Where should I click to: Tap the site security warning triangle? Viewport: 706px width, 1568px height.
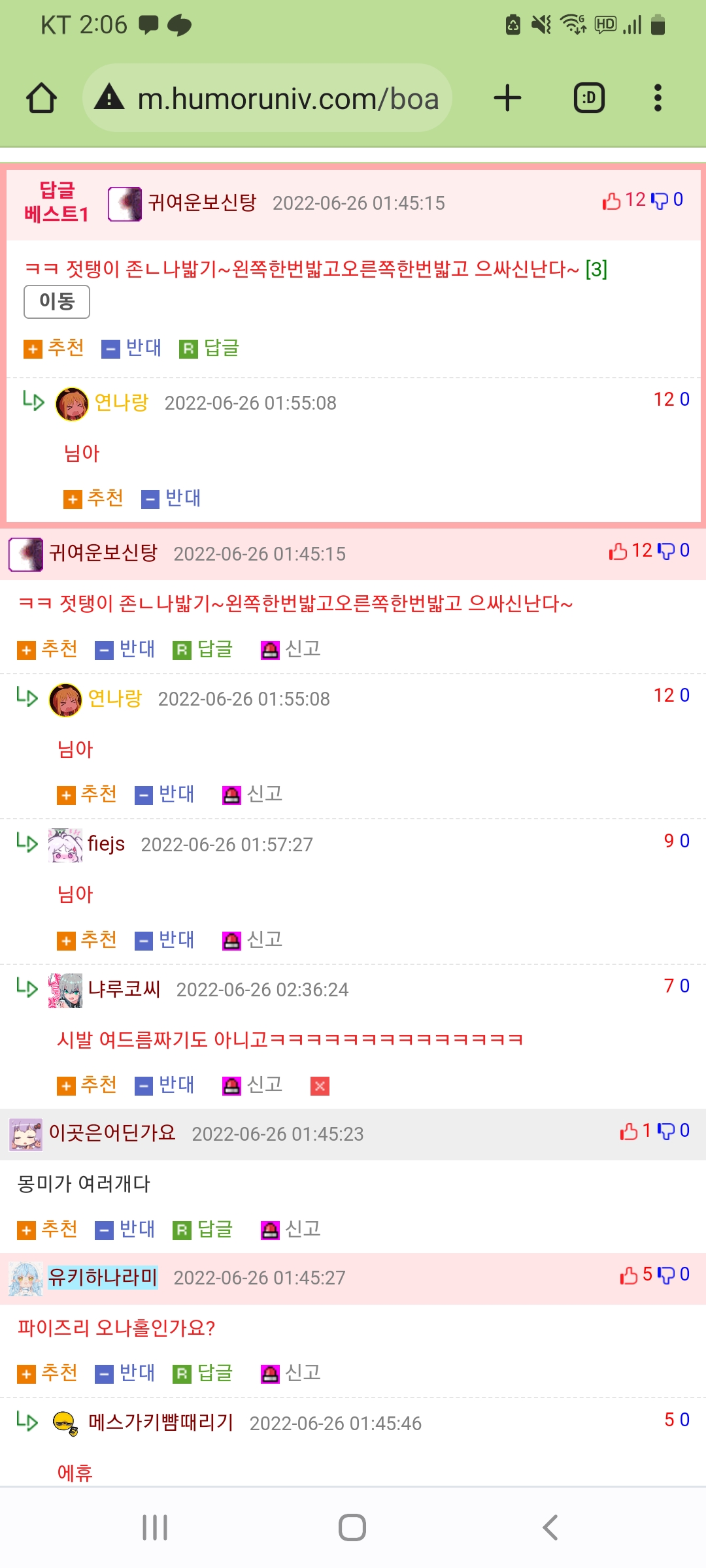[109, 97]
